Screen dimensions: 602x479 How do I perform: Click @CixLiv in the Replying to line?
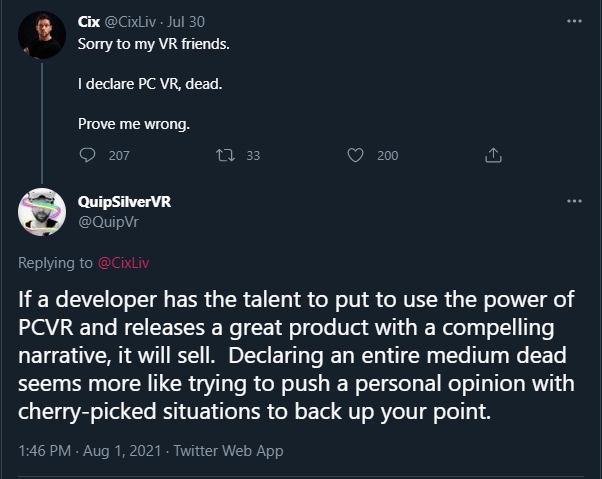pos(123,263)
